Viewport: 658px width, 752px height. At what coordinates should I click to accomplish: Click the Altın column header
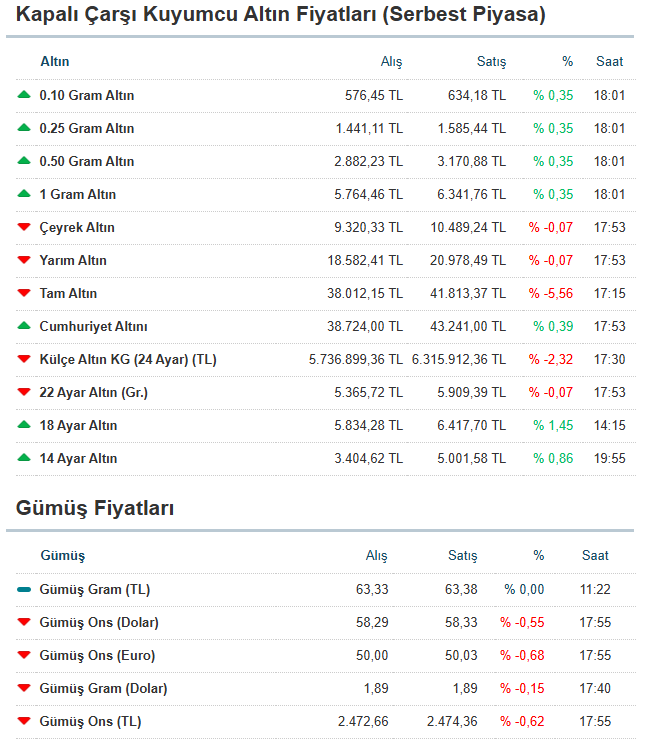click(54, 61)
